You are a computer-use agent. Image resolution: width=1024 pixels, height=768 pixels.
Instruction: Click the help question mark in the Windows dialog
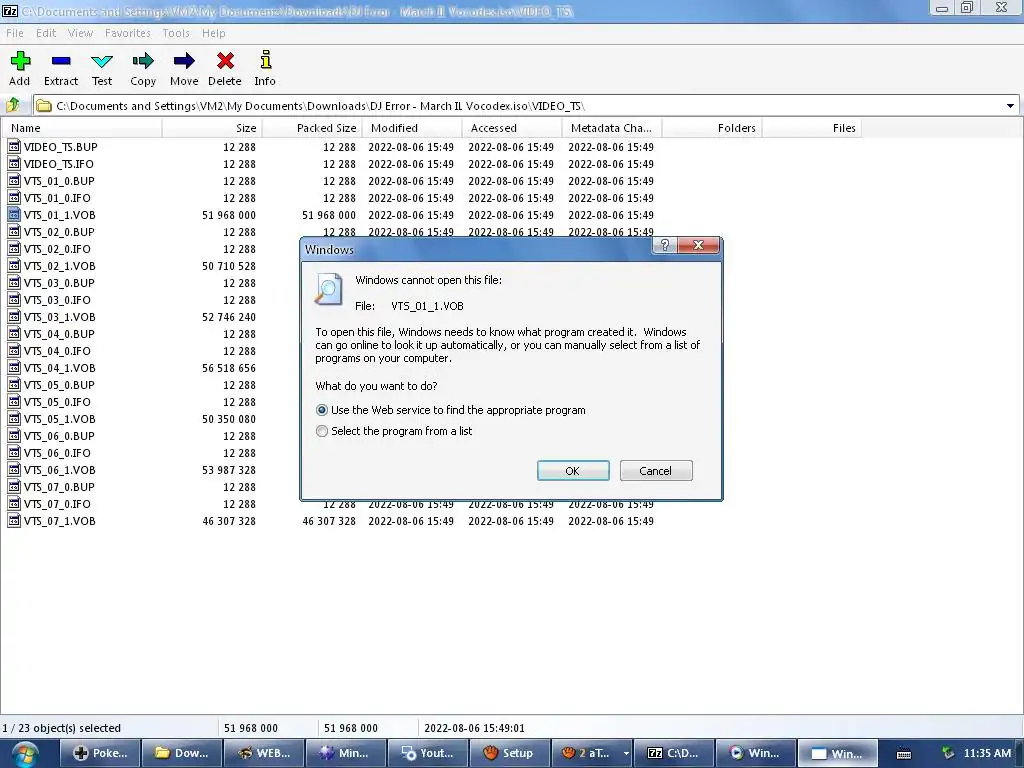coord(665,245)
